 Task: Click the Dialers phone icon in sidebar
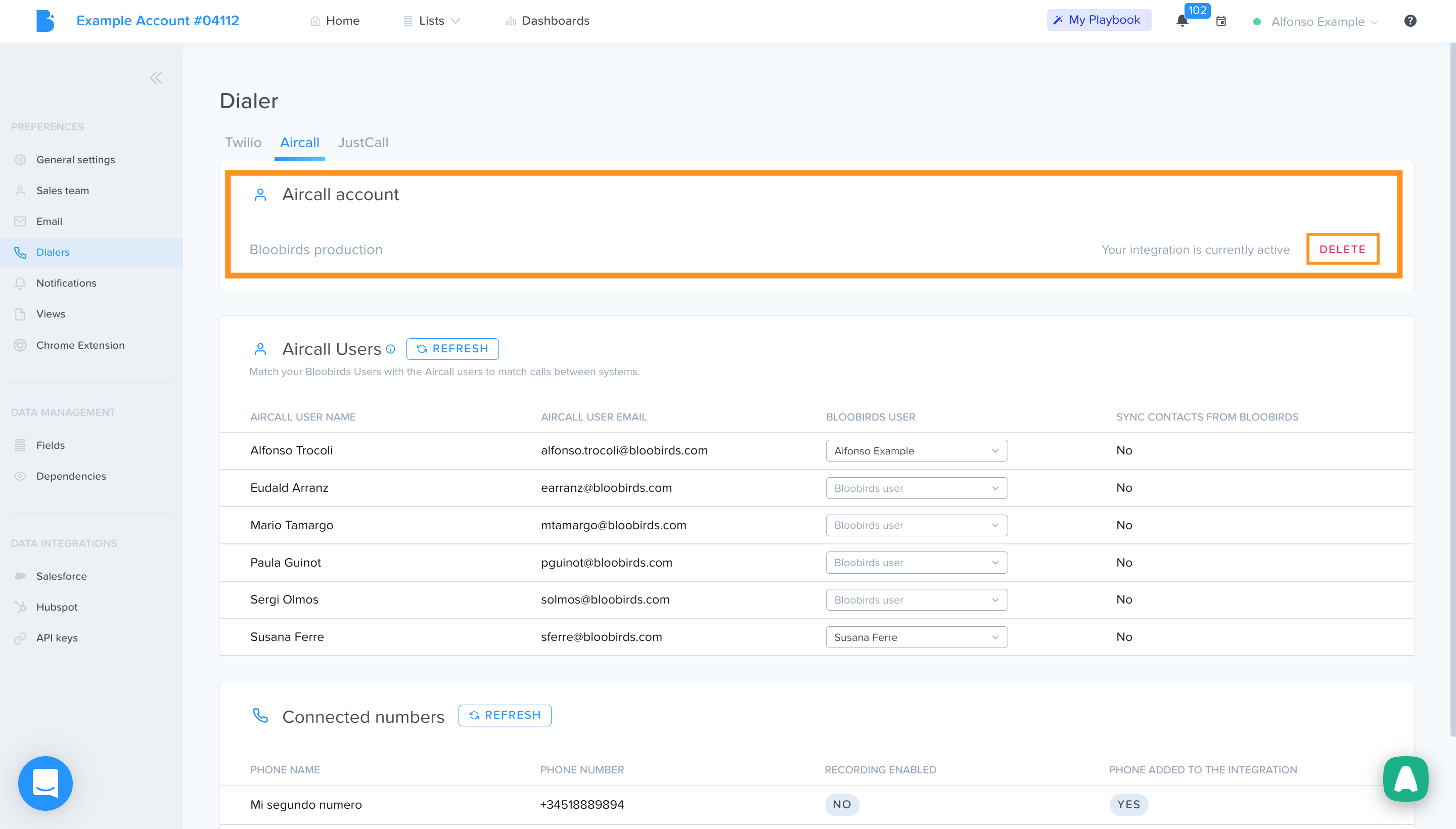[x=21, y=252]
